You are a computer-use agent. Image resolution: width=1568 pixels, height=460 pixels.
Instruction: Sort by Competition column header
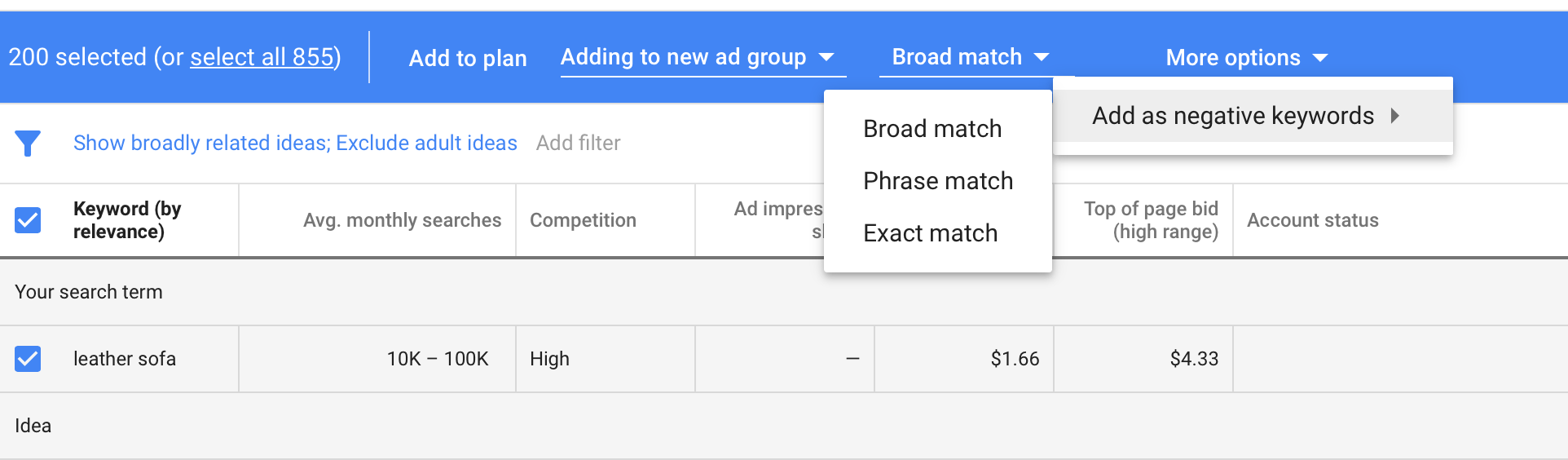583,220
